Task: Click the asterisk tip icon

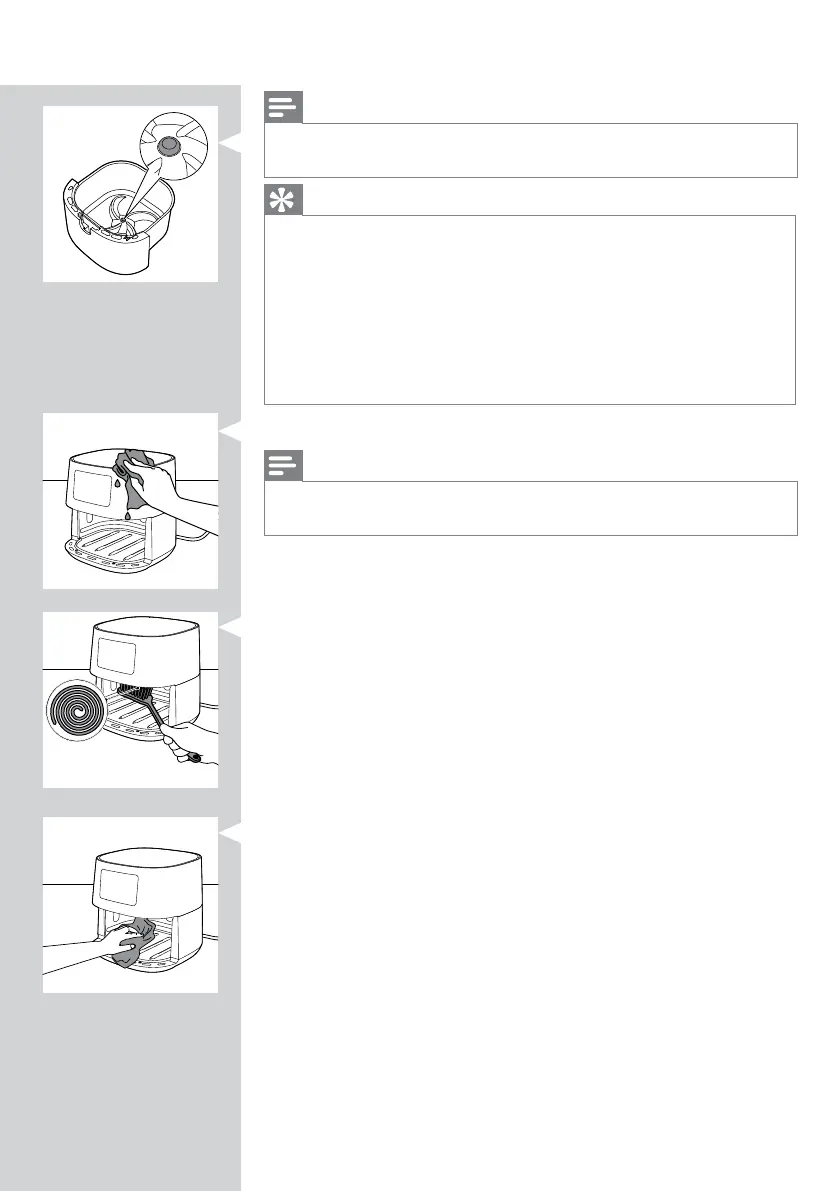Action: [283, 200]
